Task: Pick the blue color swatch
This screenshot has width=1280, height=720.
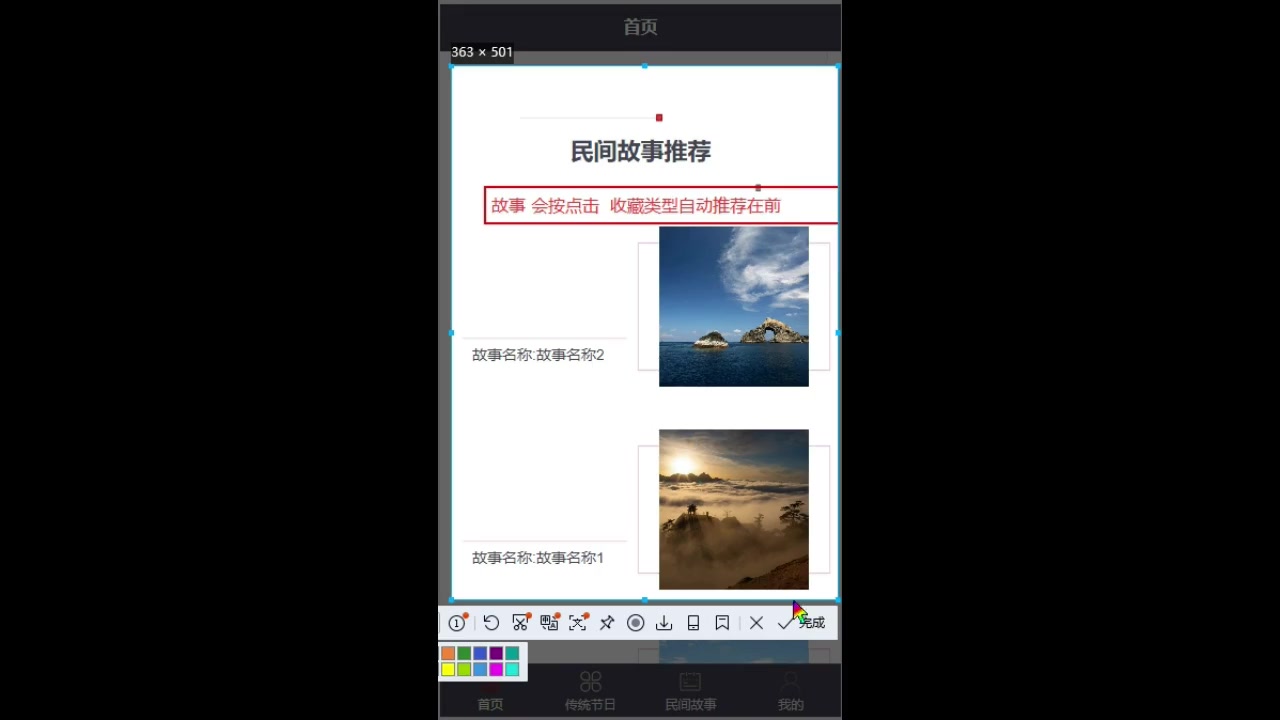Action: click(480, 653)
